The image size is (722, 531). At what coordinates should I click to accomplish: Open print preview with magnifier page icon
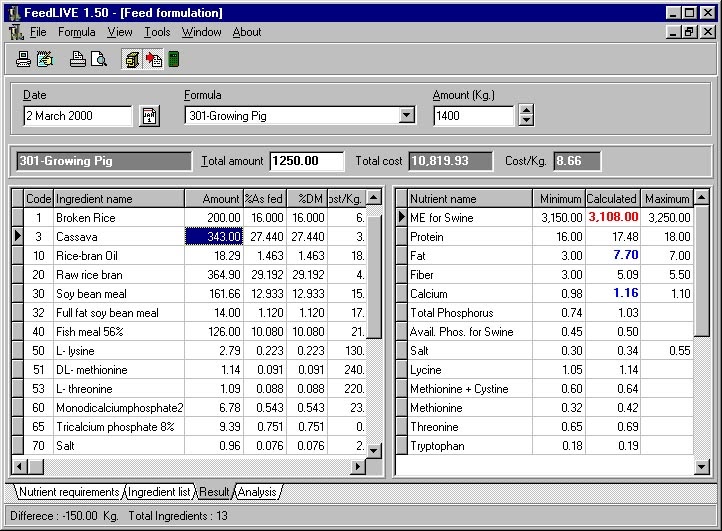(99, 59)
